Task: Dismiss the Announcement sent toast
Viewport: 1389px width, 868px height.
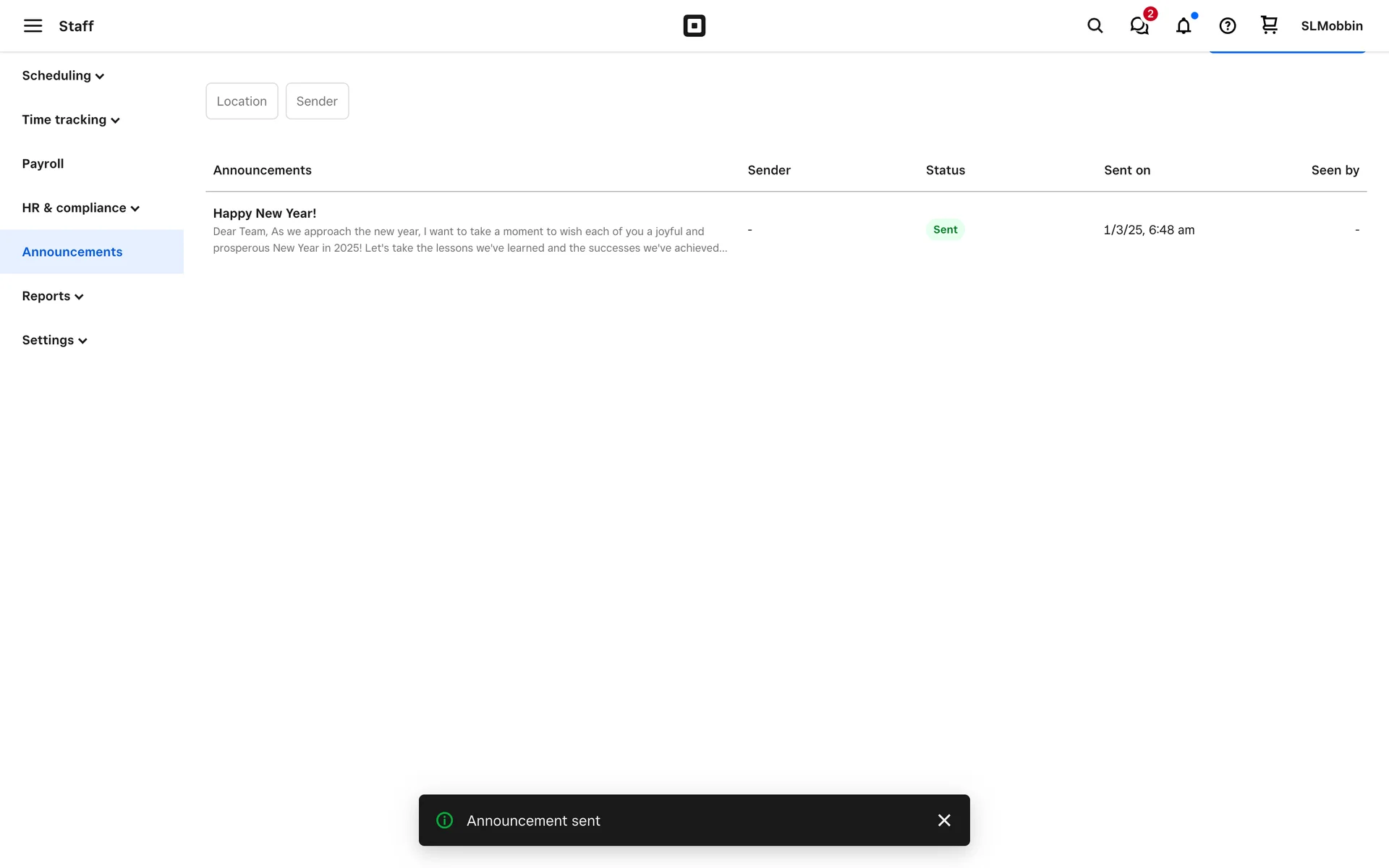Action: (x=943, y=820)
